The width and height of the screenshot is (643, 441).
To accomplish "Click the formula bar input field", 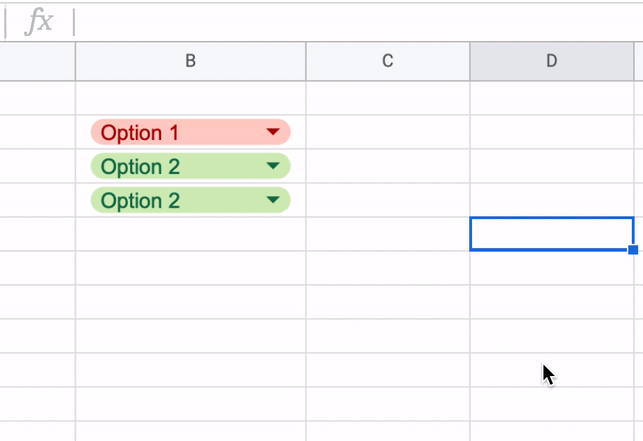I will [350, 22].
